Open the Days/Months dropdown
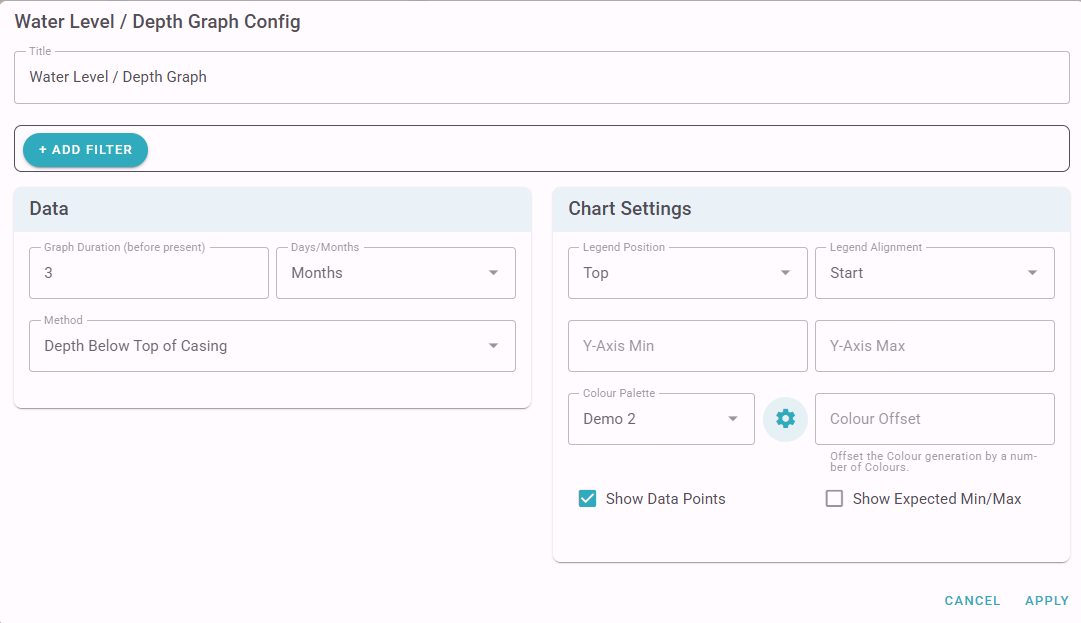 point(395,273)
